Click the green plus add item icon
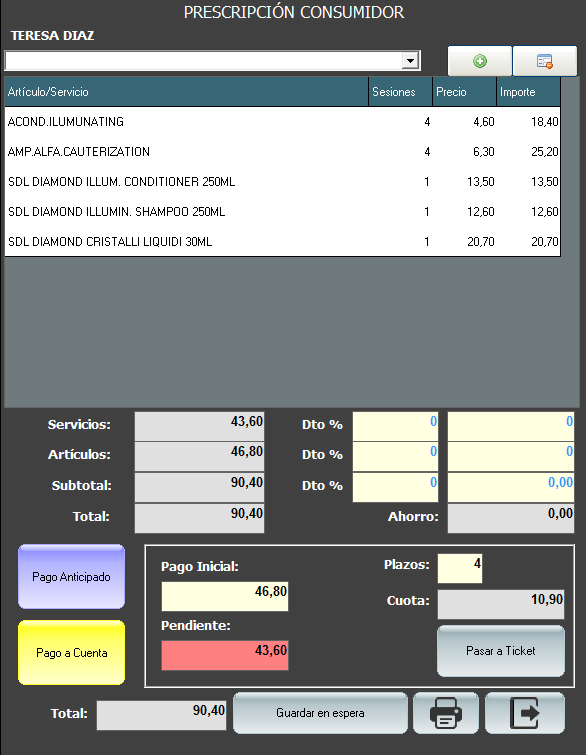 click(480, 61)
